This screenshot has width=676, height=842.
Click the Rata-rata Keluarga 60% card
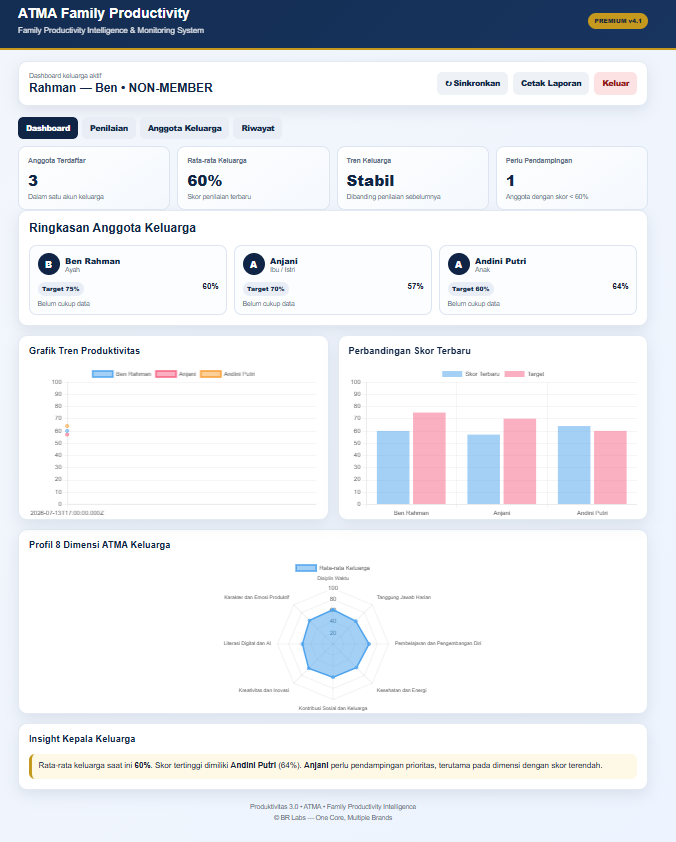(253, 178)
